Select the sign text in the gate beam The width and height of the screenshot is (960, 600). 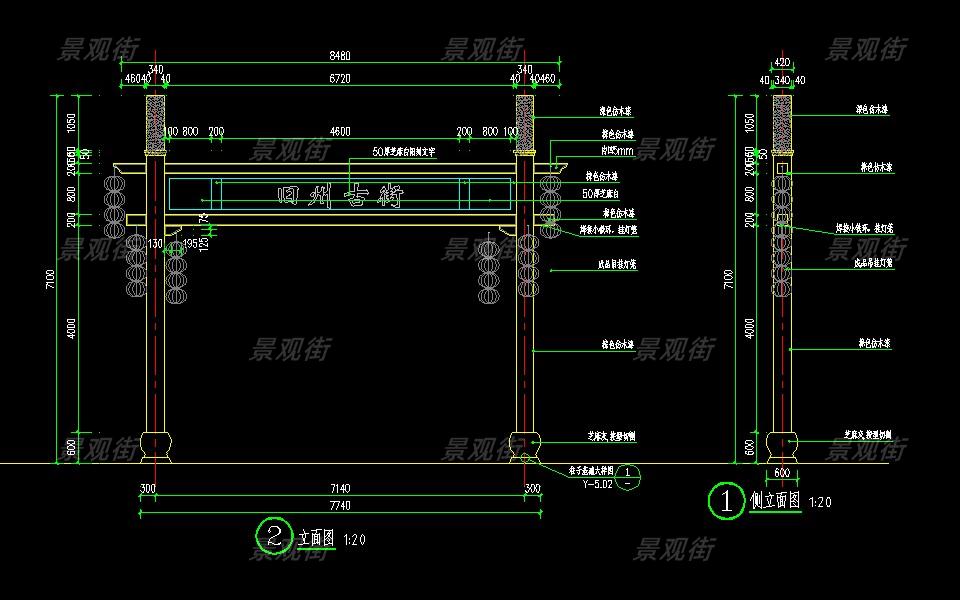(x=340, y=196)
